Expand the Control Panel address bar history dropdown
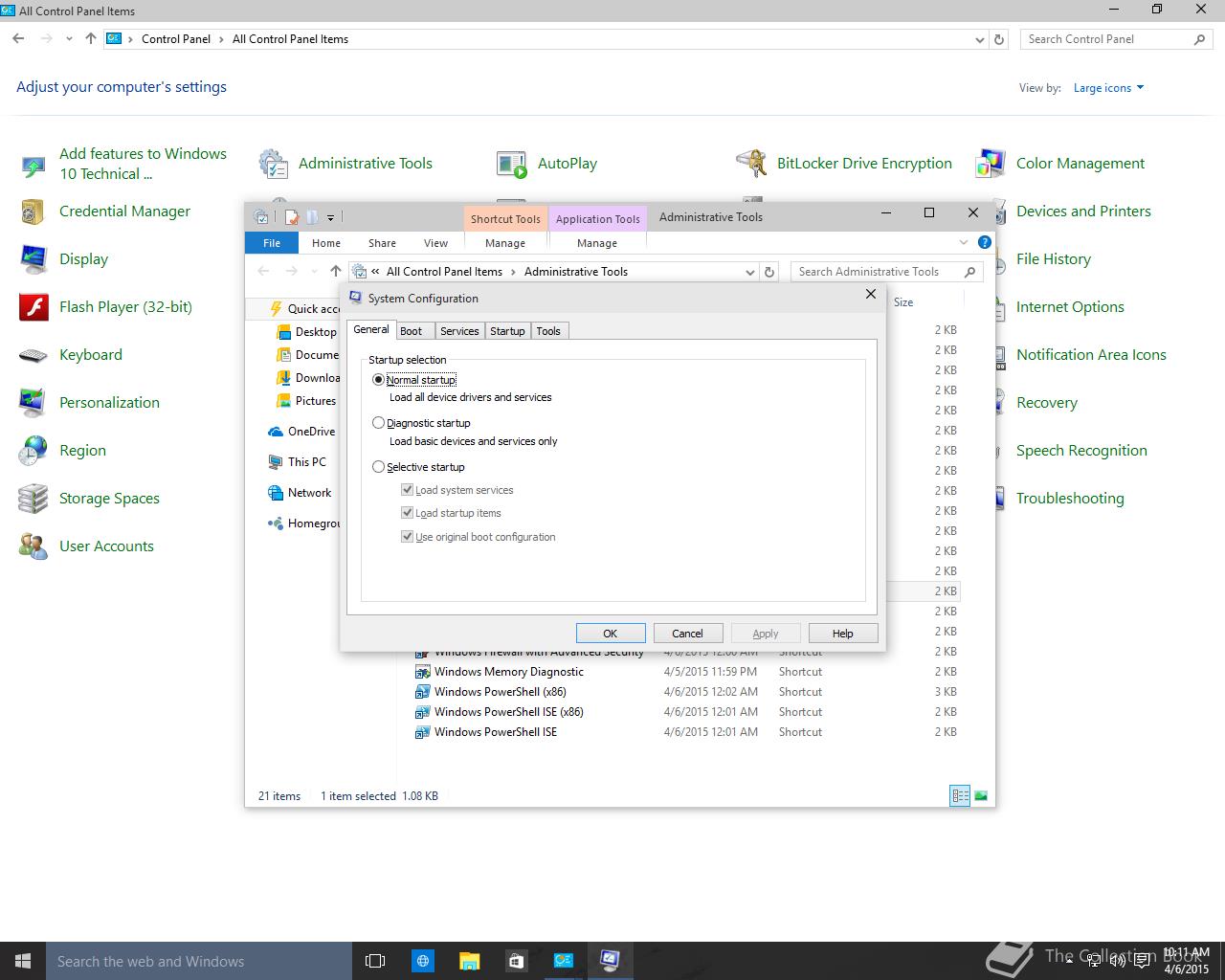The height and width of the screenshot is (980, 1225). tap(979, 39)
